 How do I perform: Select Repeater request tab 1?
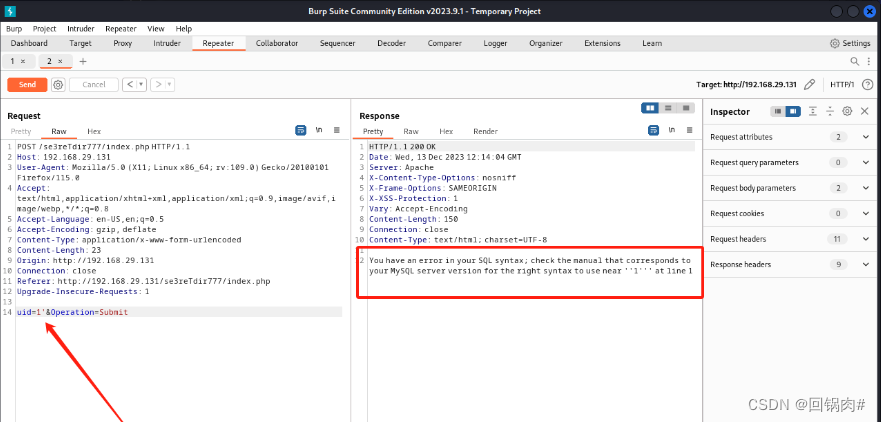13,61
